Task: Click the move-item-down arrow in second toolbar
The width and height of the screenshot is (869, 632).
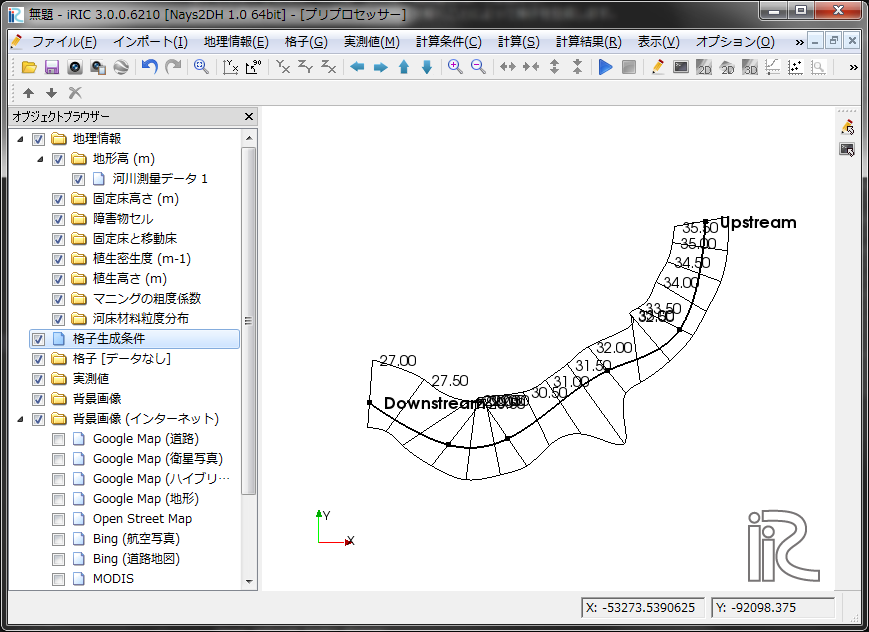Action: point(52,93)
